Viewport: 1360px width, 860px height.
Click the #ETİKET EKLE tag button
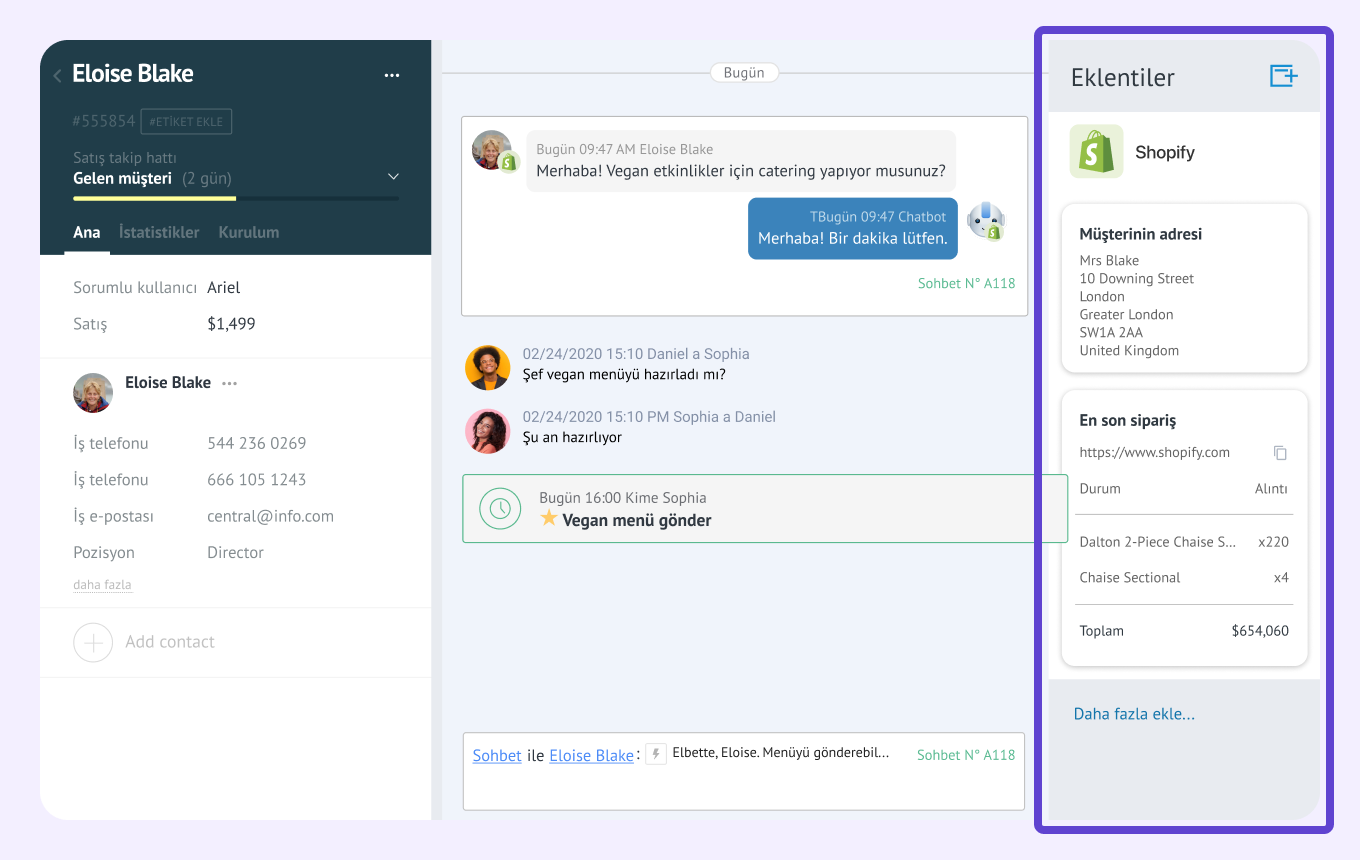pos(186,122)
